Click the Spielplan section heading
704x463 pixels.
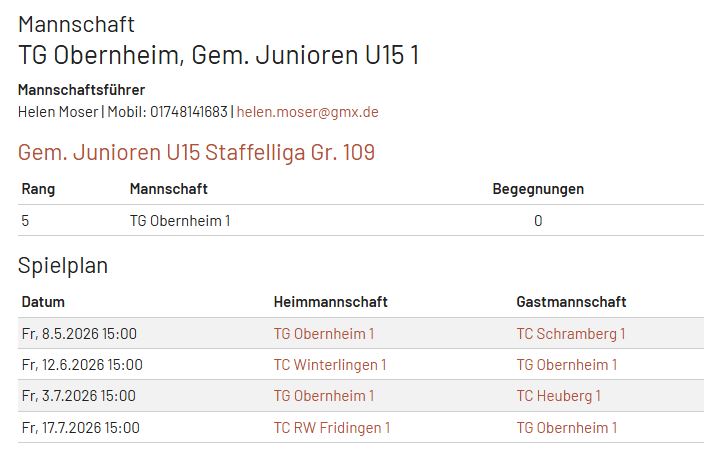coord(63,266)
